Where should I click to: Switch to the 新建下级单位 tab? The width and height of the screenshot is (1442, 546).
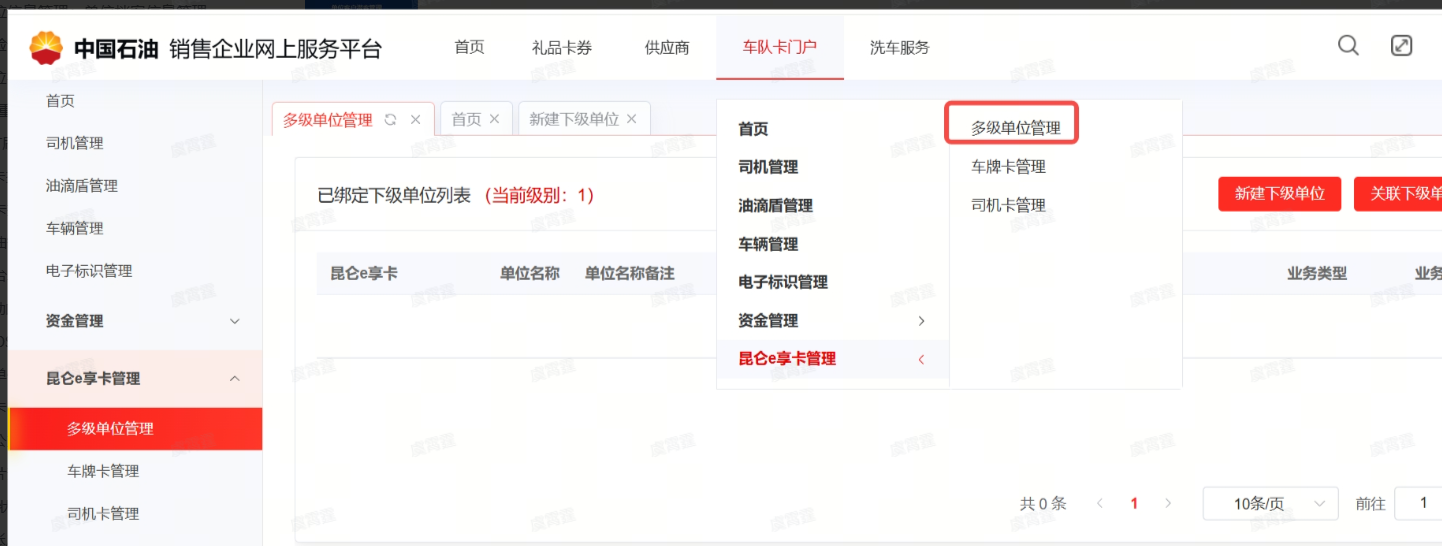coord(573,119)
